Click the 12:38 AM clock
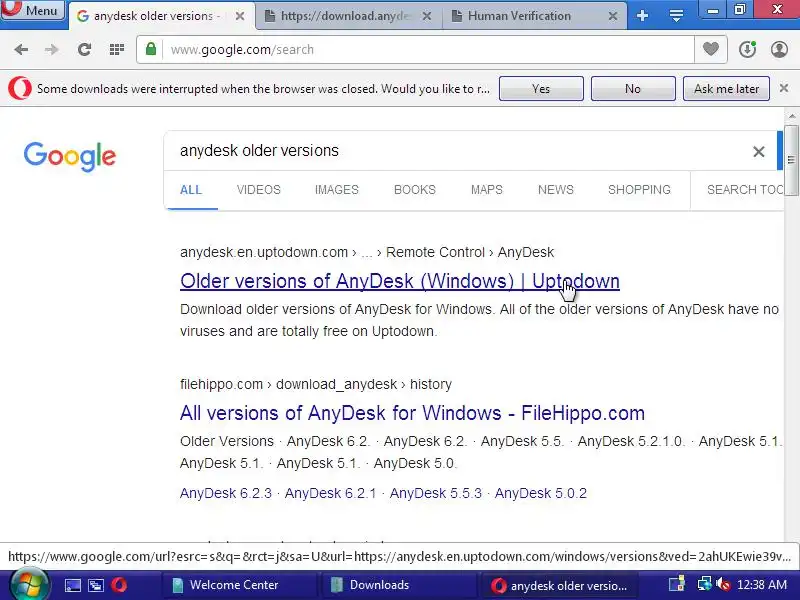This screenshot has height=600, width=800. [762, 585]
